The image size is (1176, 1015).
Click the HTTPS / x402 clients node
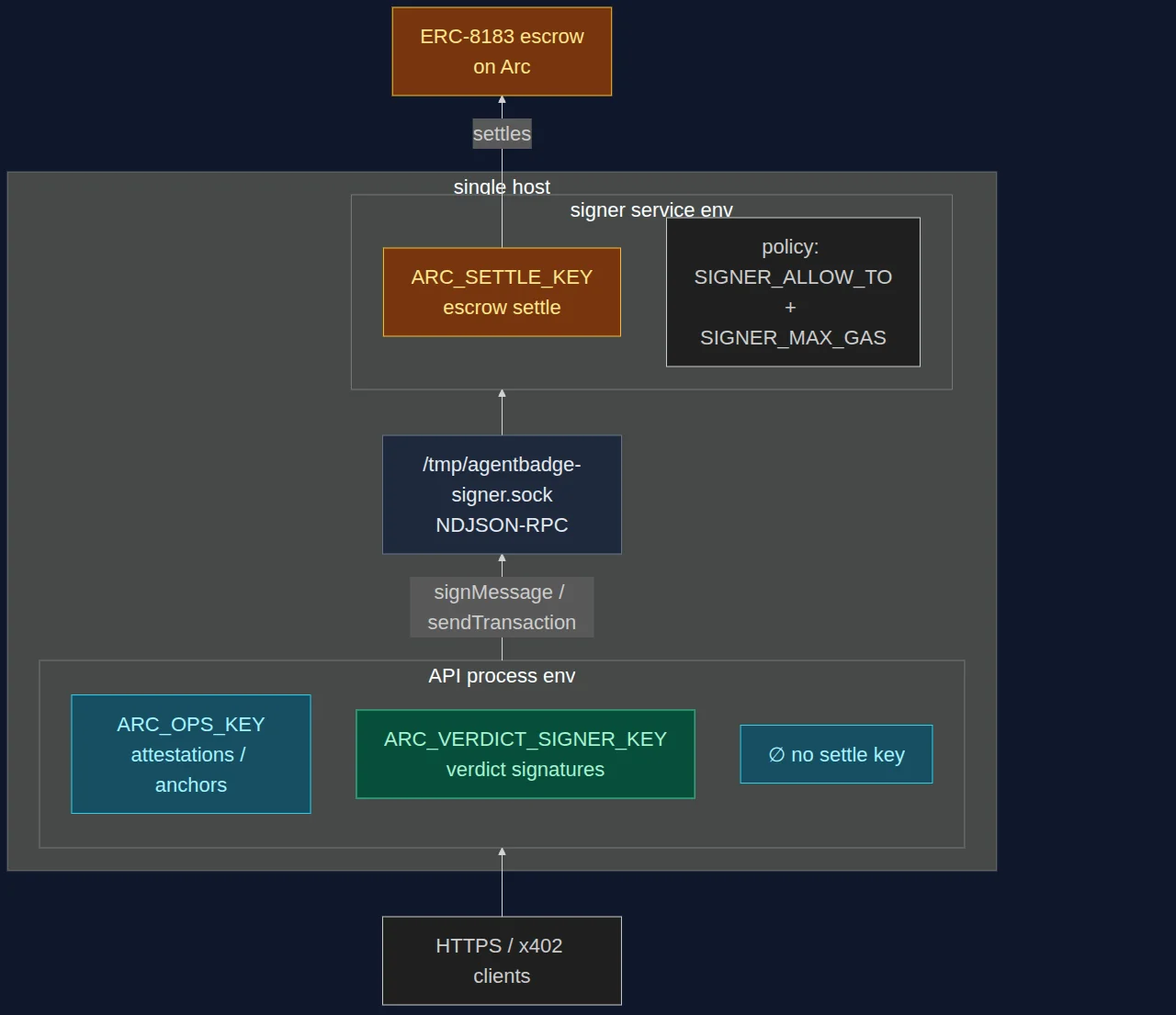point(502,961)
